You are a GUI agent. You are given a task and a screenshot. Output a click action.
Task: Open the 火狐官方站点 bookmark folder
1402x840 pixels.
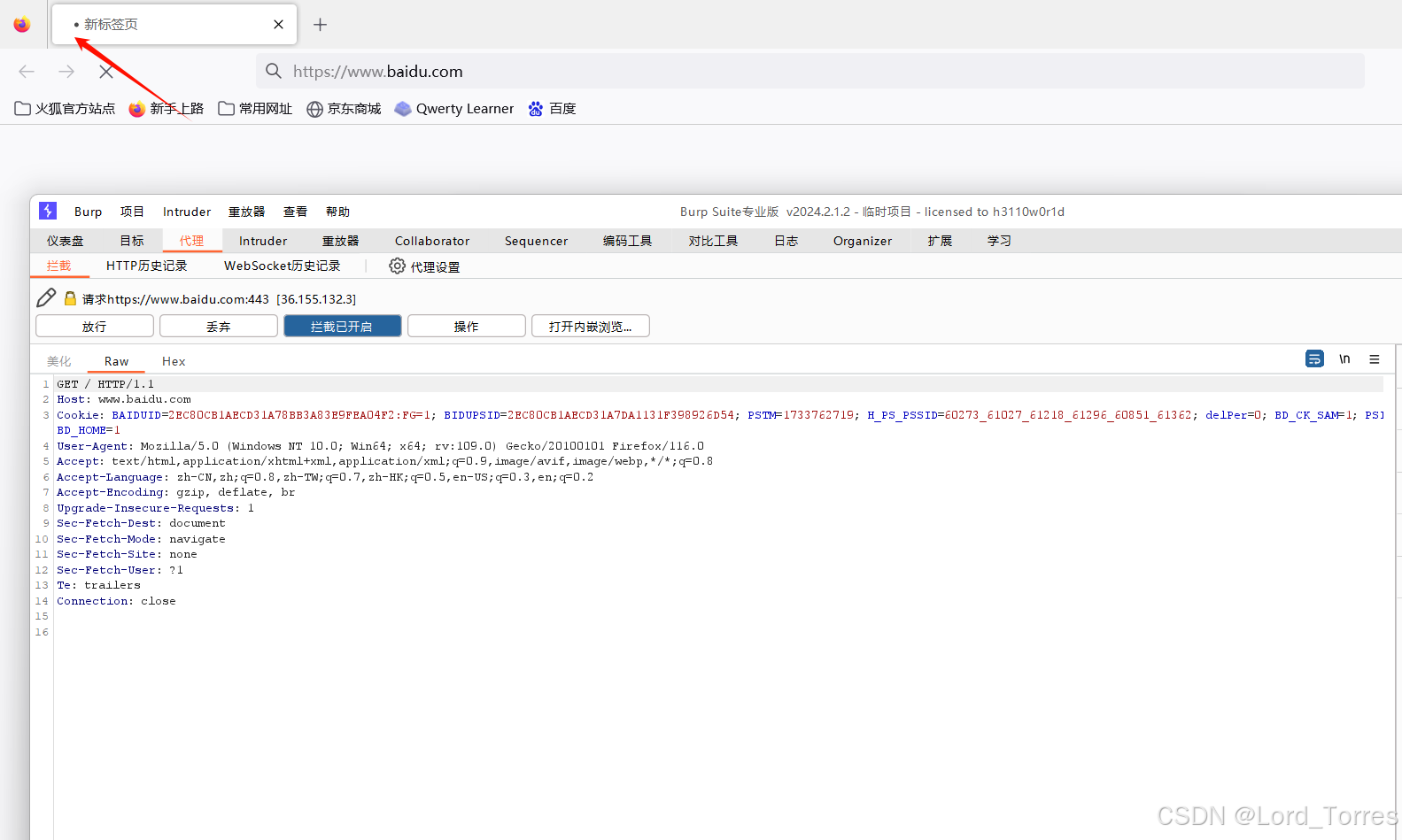pyautogui.click(x=66, y=109)
